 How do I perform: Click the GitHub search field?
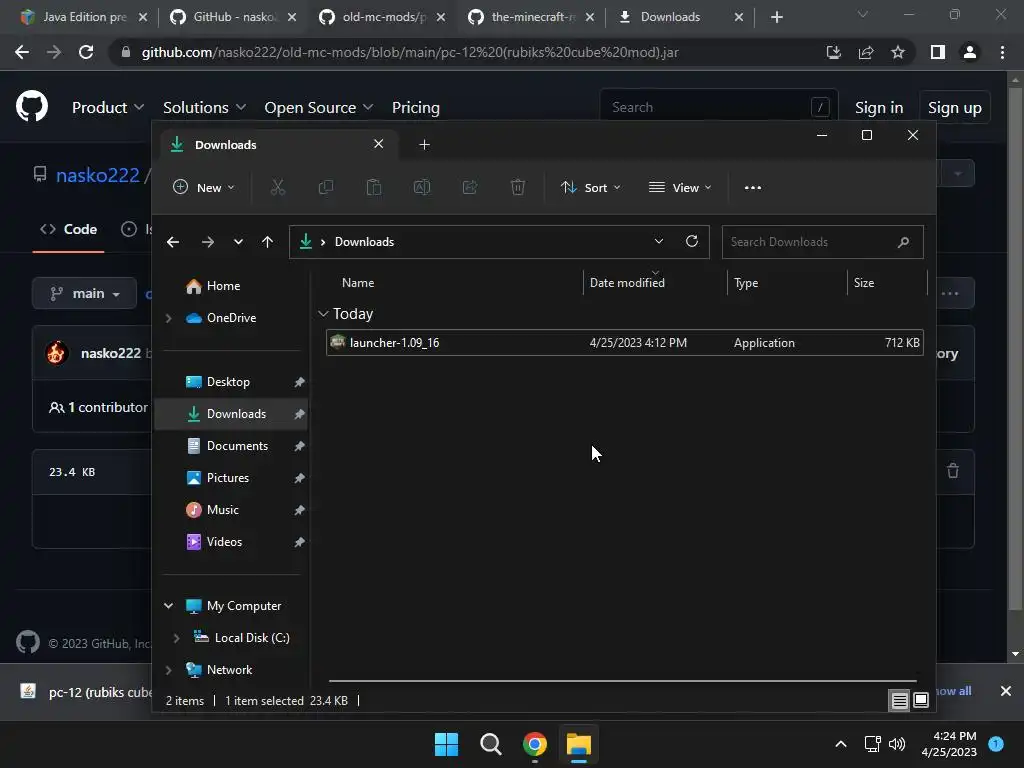718,107
